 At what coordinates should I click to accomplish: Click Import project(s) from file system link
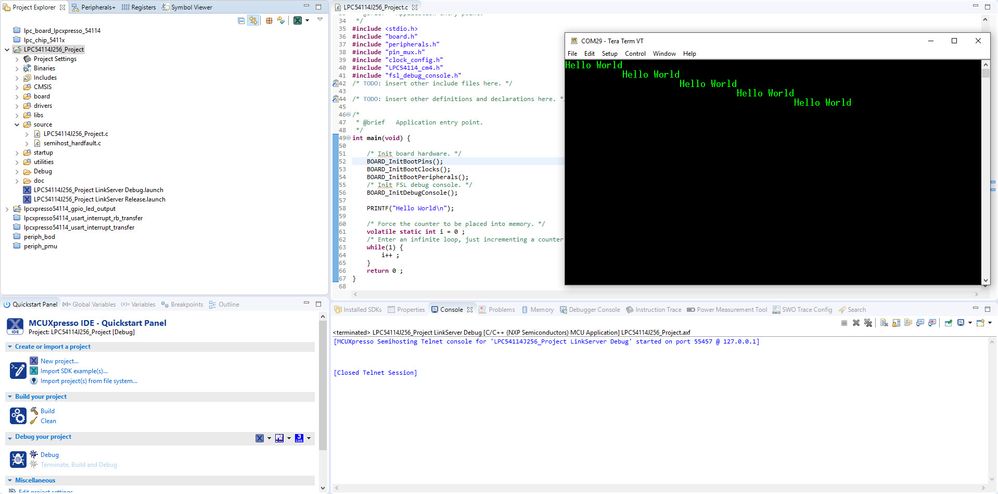tap(88, 381)
